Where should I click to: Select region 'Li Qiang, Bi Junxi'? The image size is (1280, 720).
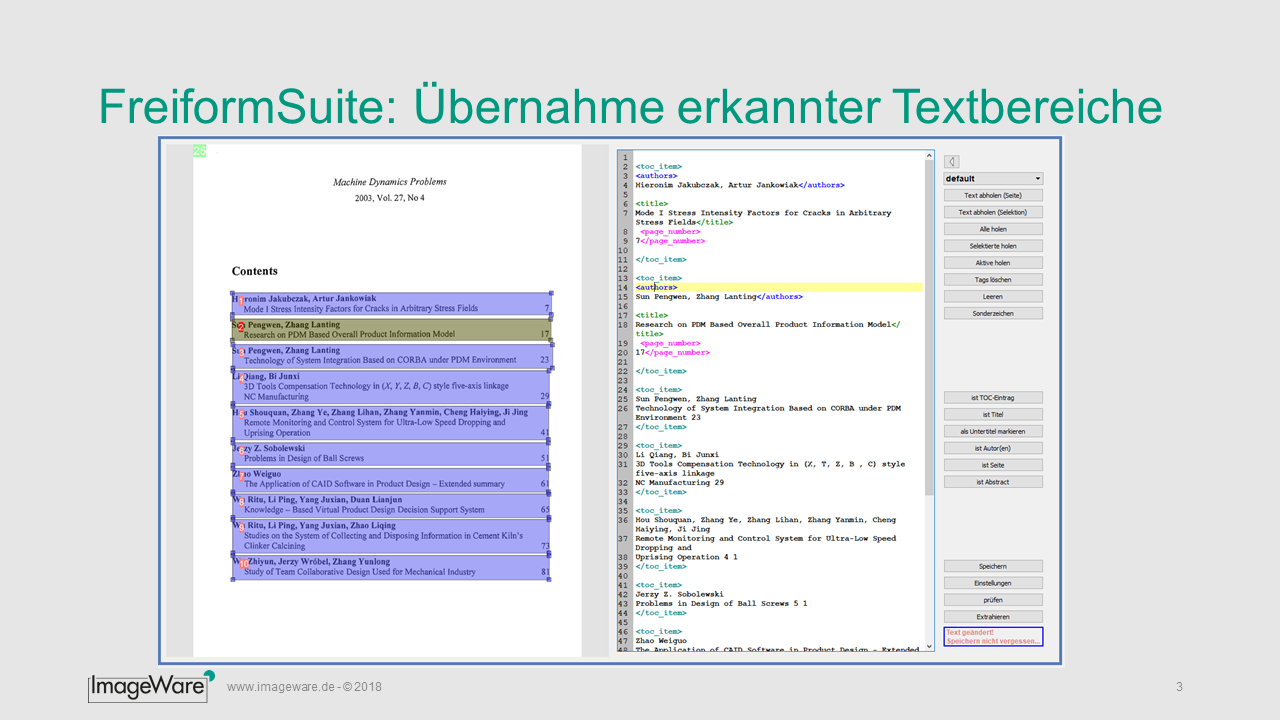(x=391, y=387)
